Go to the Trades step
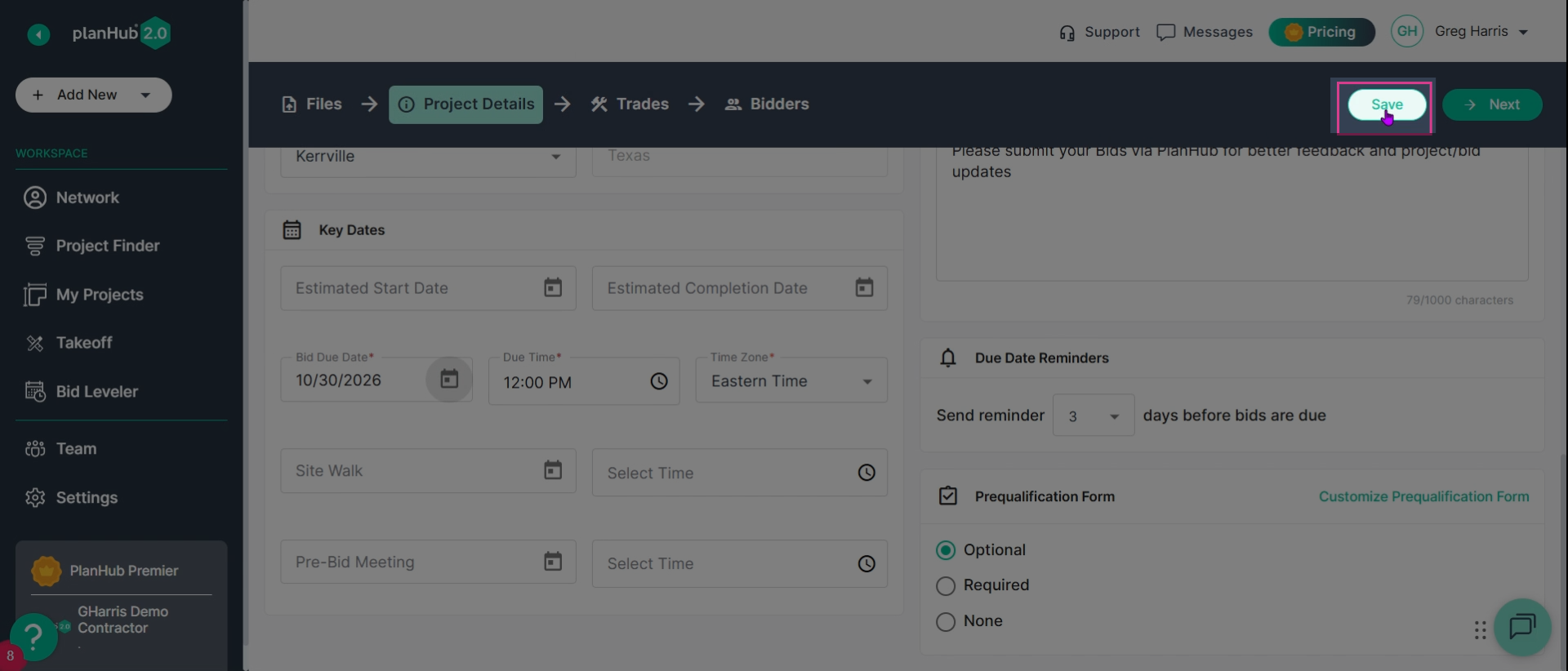The image size is (1568, 671). [630, 104]
